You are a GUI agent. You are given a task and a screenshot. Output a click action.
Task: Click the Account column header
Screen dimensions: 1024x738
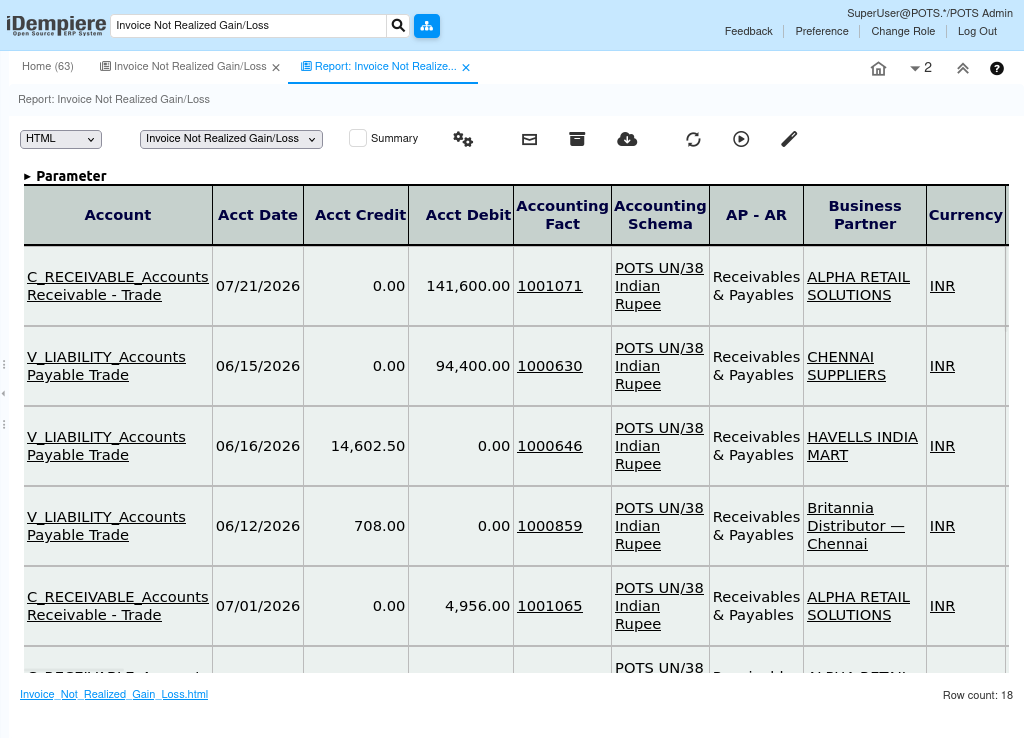pyautogui.click(x=118, y=215)
